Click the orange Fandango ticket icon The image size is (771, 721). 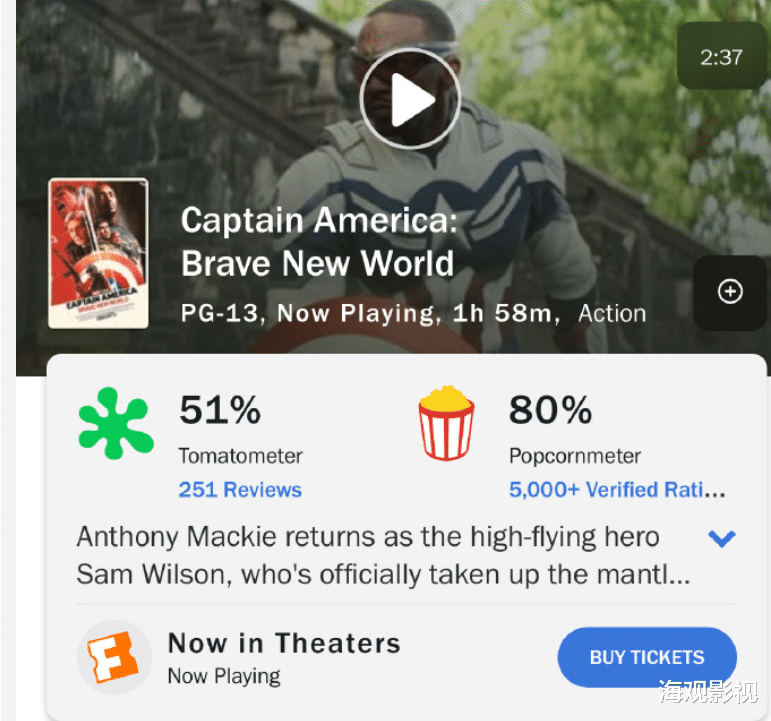coord(114,657)
